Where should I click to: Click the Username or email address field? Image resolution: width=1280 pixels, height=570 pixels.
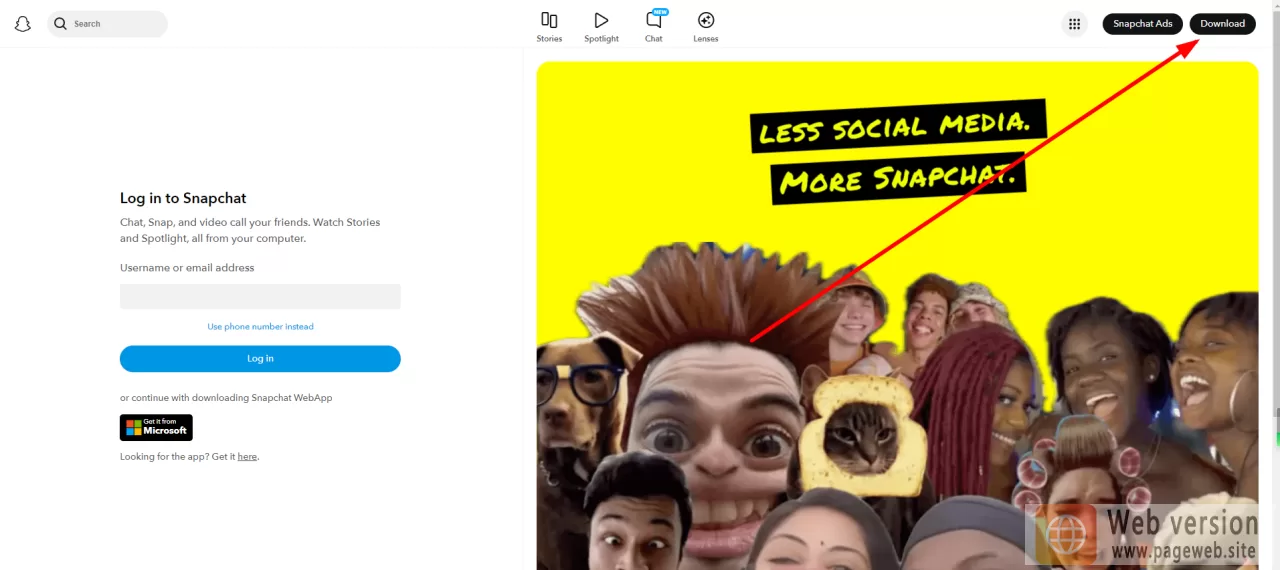[260, 296]
